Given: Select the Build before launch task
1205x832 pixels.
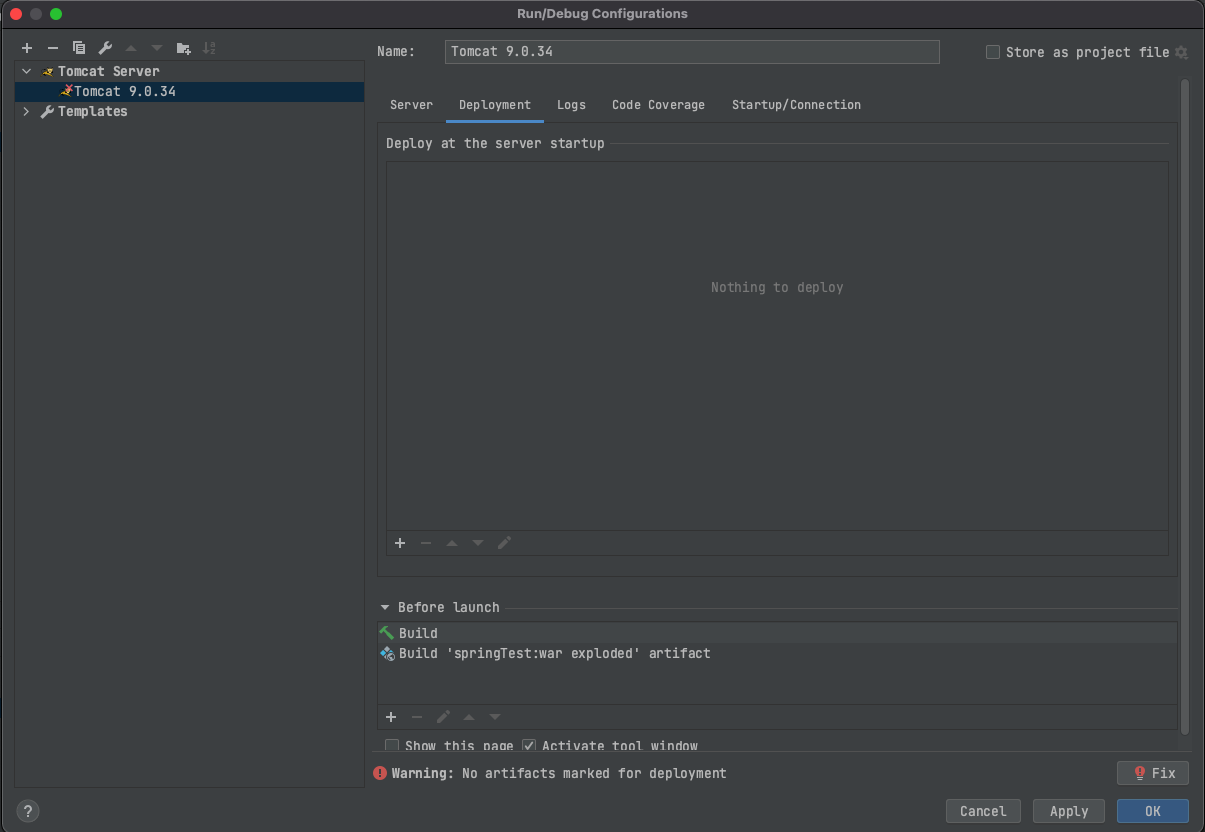Looking at the screenshot, I should (777, 633).
